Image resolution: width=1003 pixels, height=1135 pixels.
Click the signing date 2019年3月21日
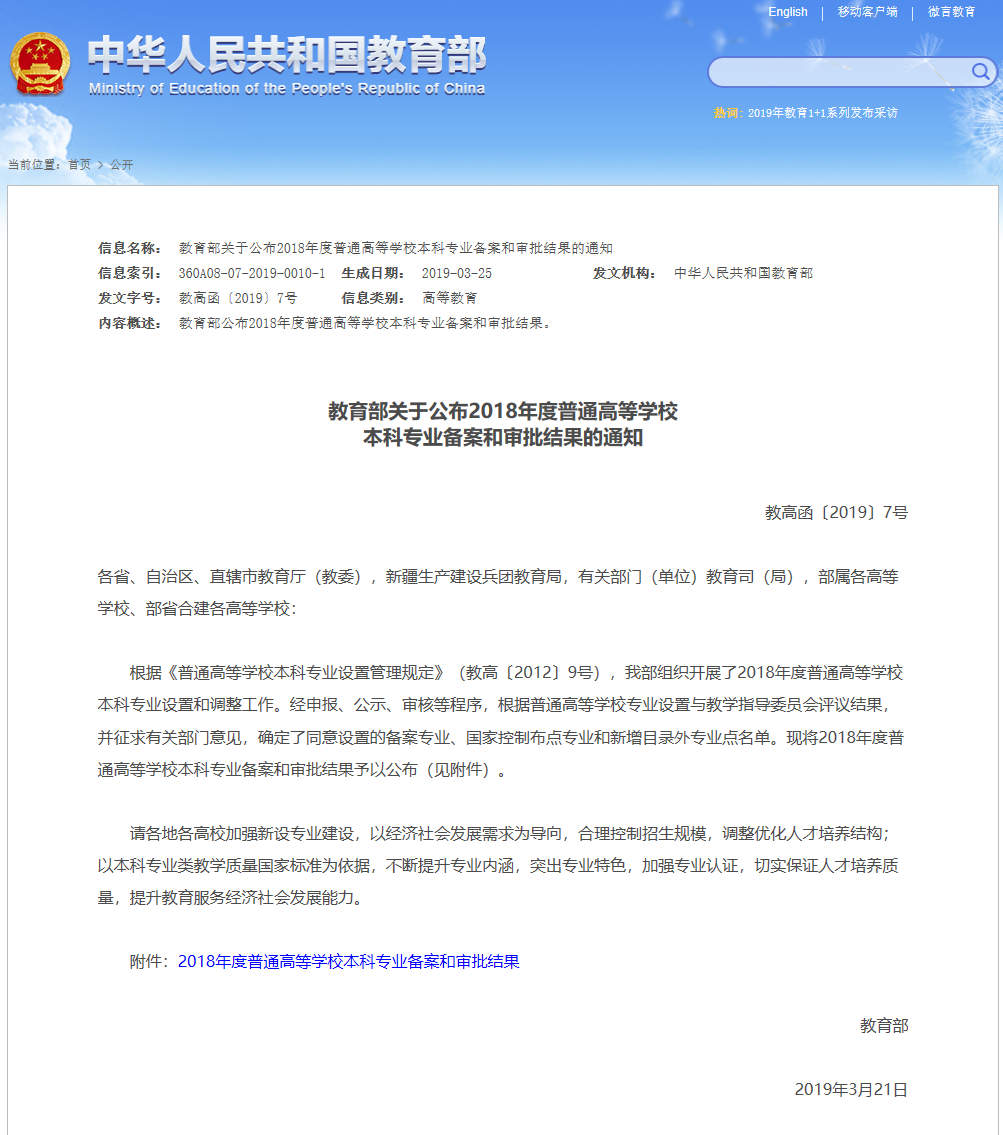[851, 1090]
